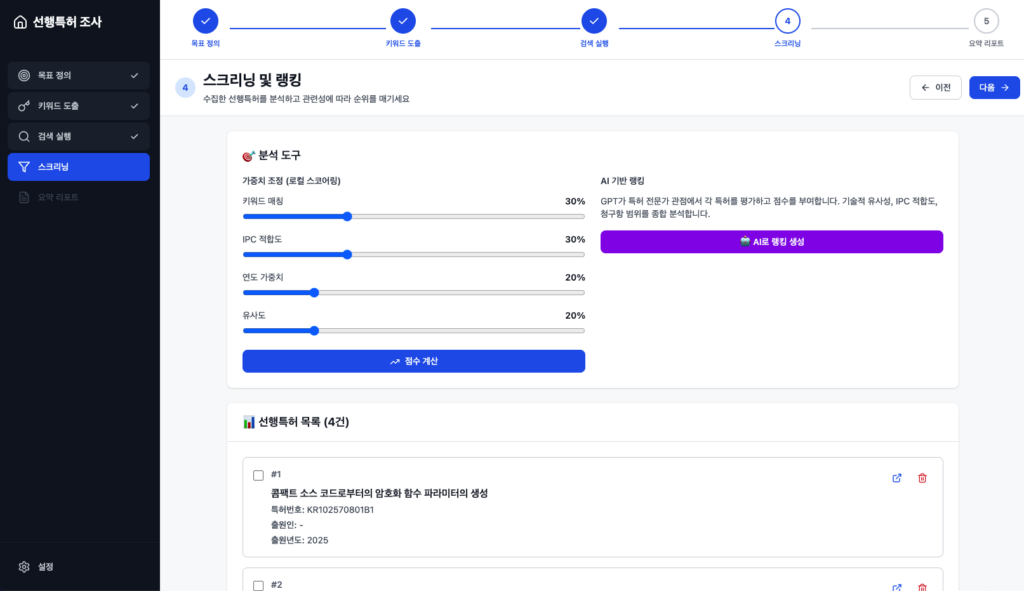This screenshot has height=591, width=1024.
Task: Go back with the 이전 button
Action: click(x=935, y=88)
